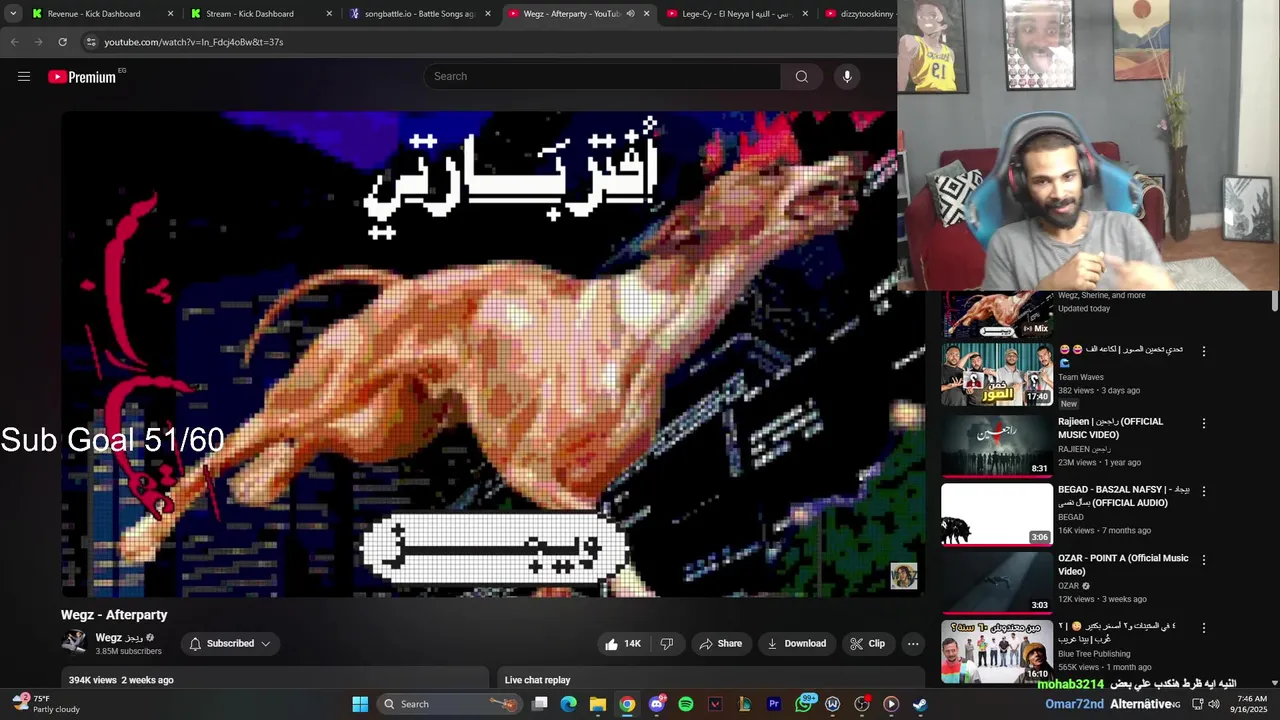Image resolution: width=1280 pixels, height=720 pixels.
Task: Open Rajieen Official Music Video title
Action: tap(1110, 428)
